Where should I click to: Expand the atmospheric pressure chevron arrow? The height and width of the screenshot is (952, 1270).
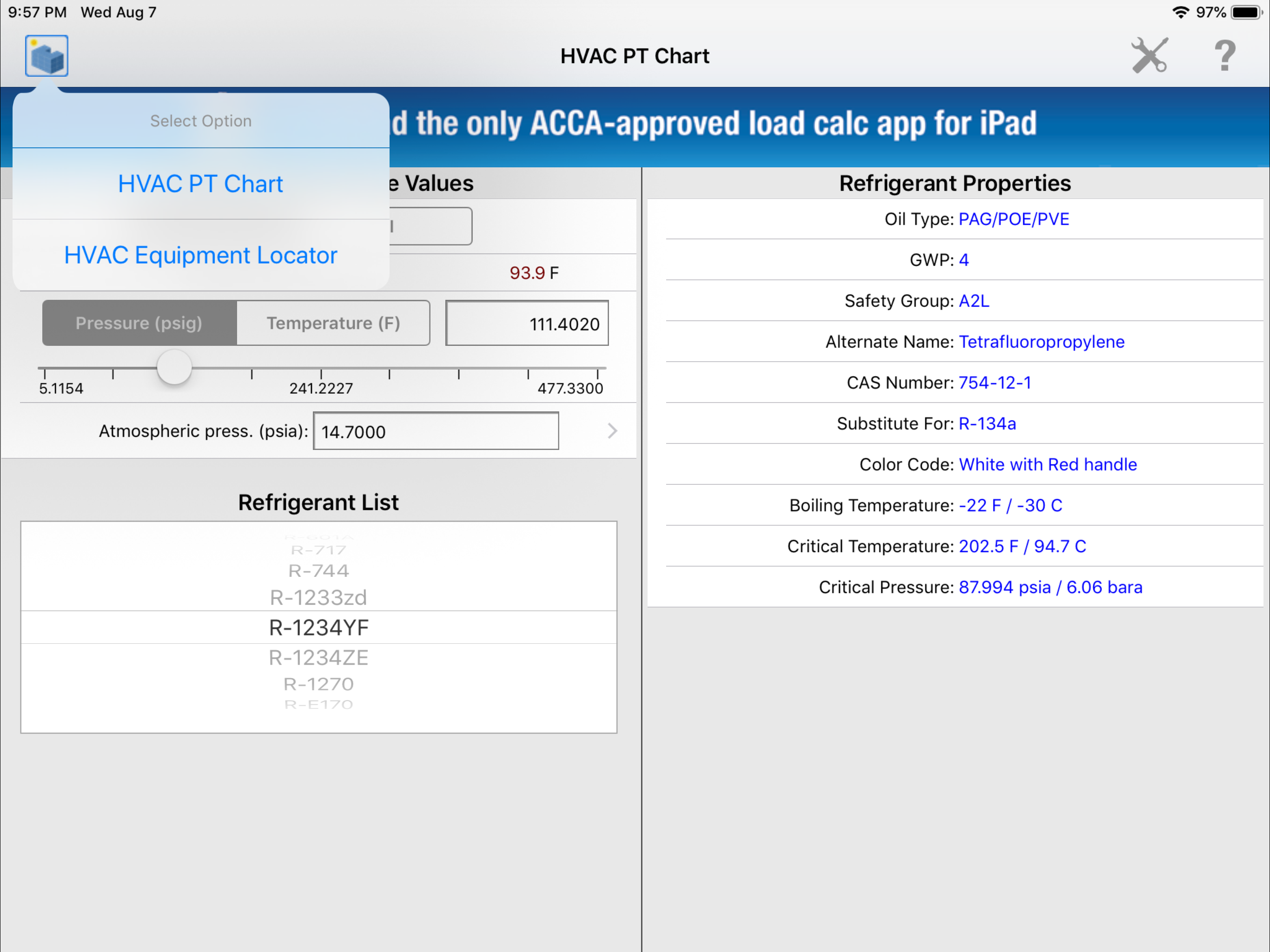612,431
